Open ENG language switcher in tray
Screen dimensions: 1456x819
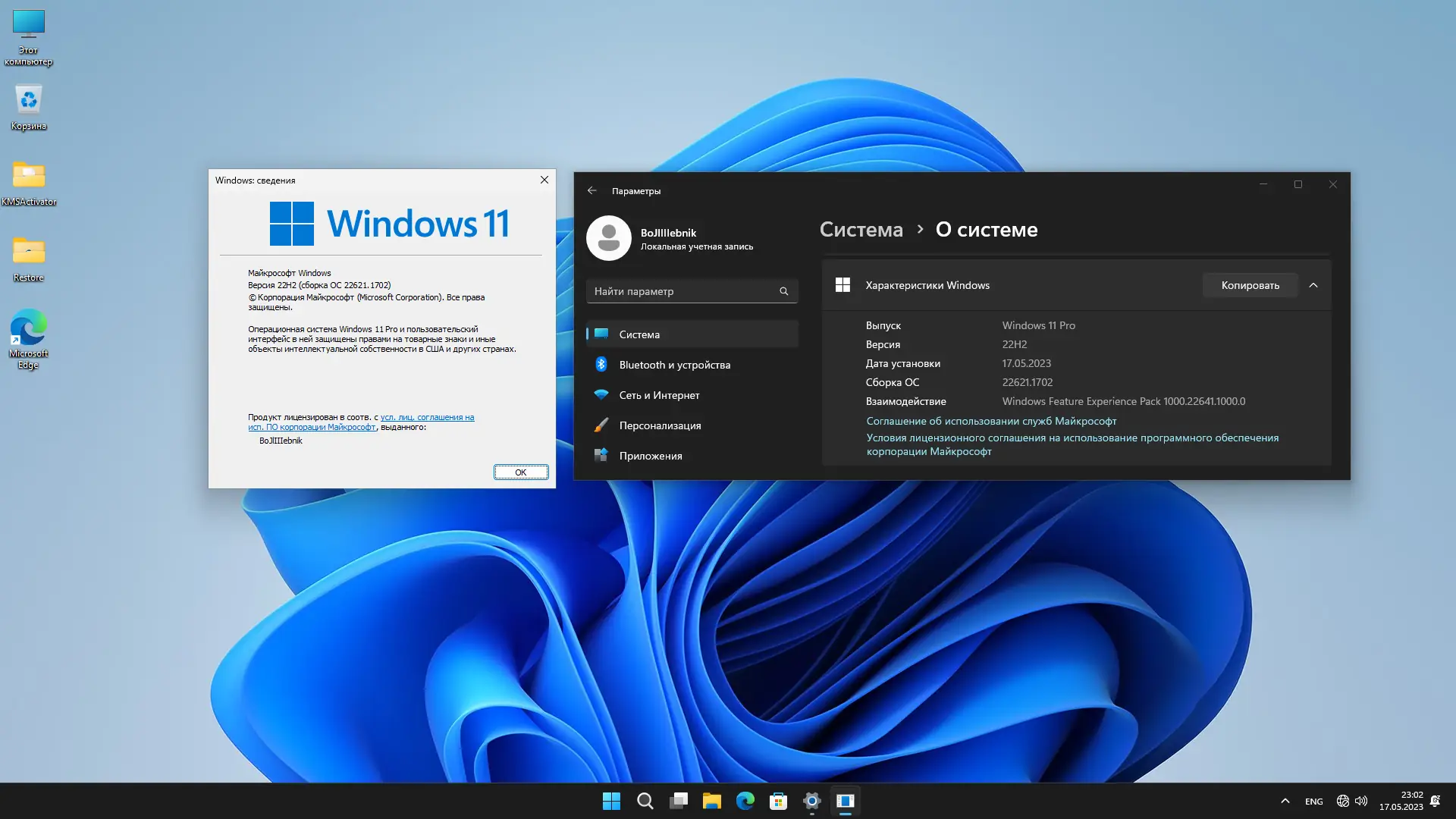[1313, 802]
